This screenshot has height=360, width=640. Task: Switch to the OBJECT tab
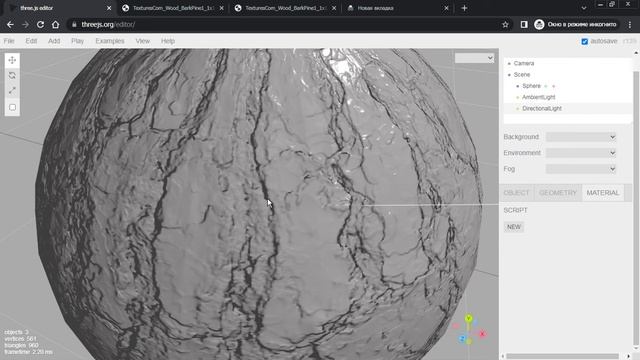pos(516,193)
